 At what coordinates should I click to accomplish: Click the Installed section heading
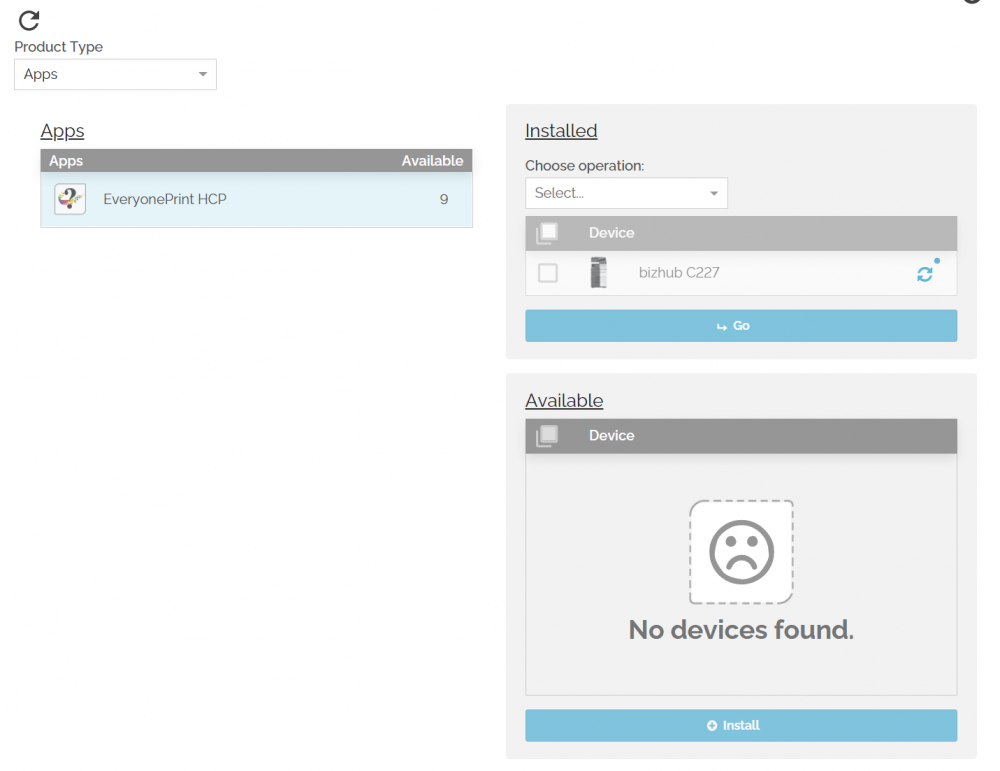click(561, 130)
